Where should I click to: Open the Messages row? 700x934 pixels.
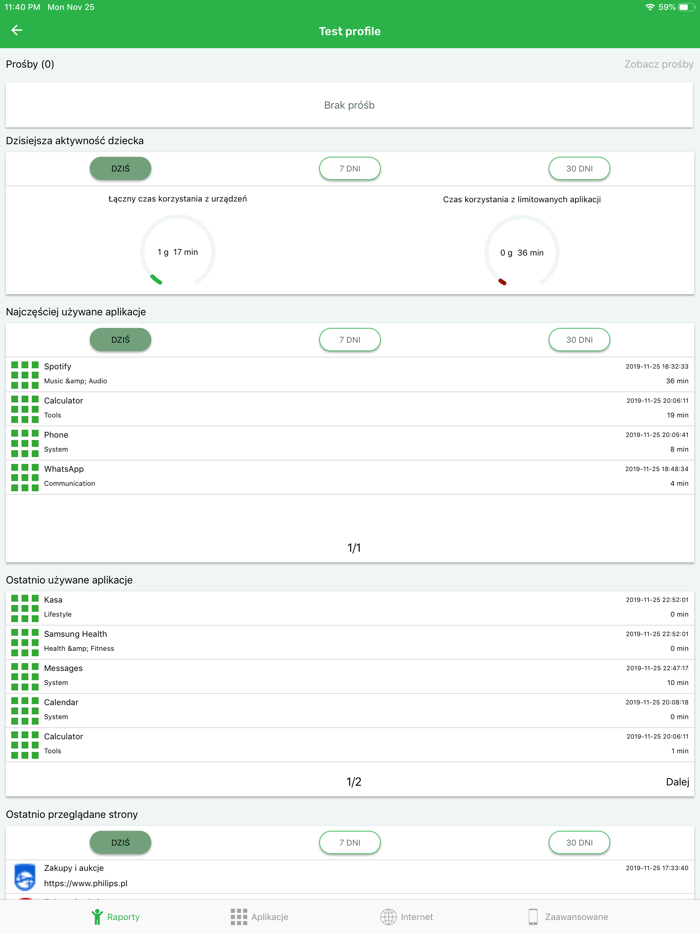(x=350, y=675)
